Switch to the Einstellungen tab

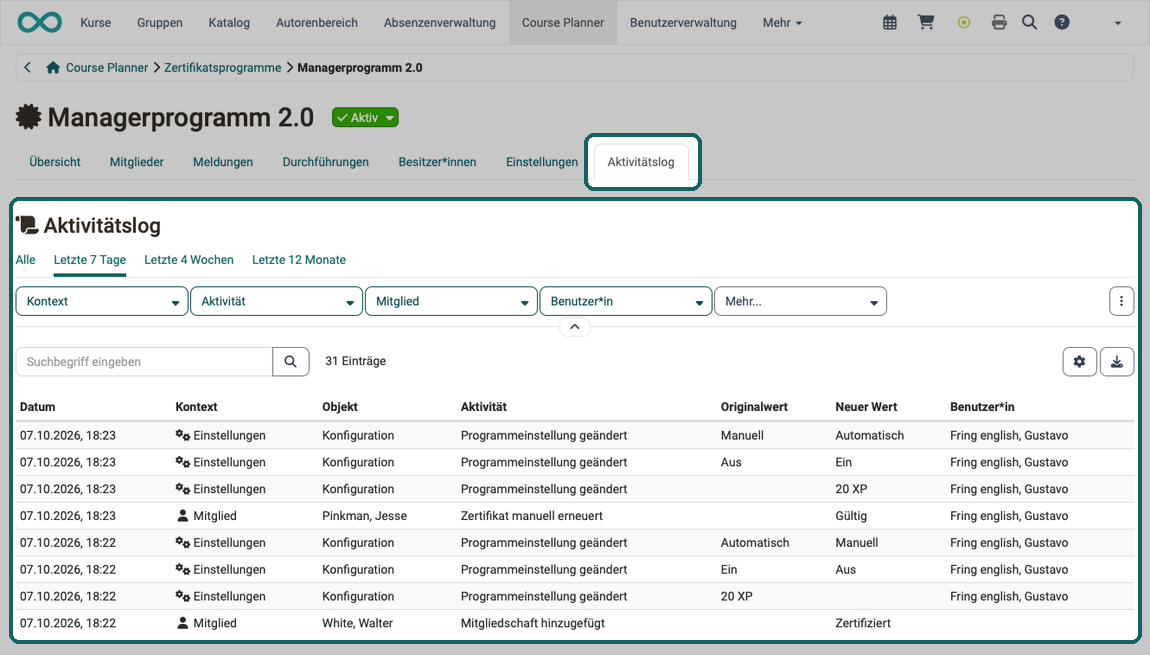[x=541, y=162]
